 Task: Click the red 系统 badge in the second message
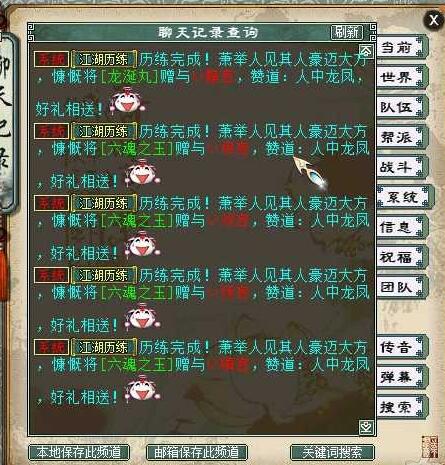[x=52, y=131]
